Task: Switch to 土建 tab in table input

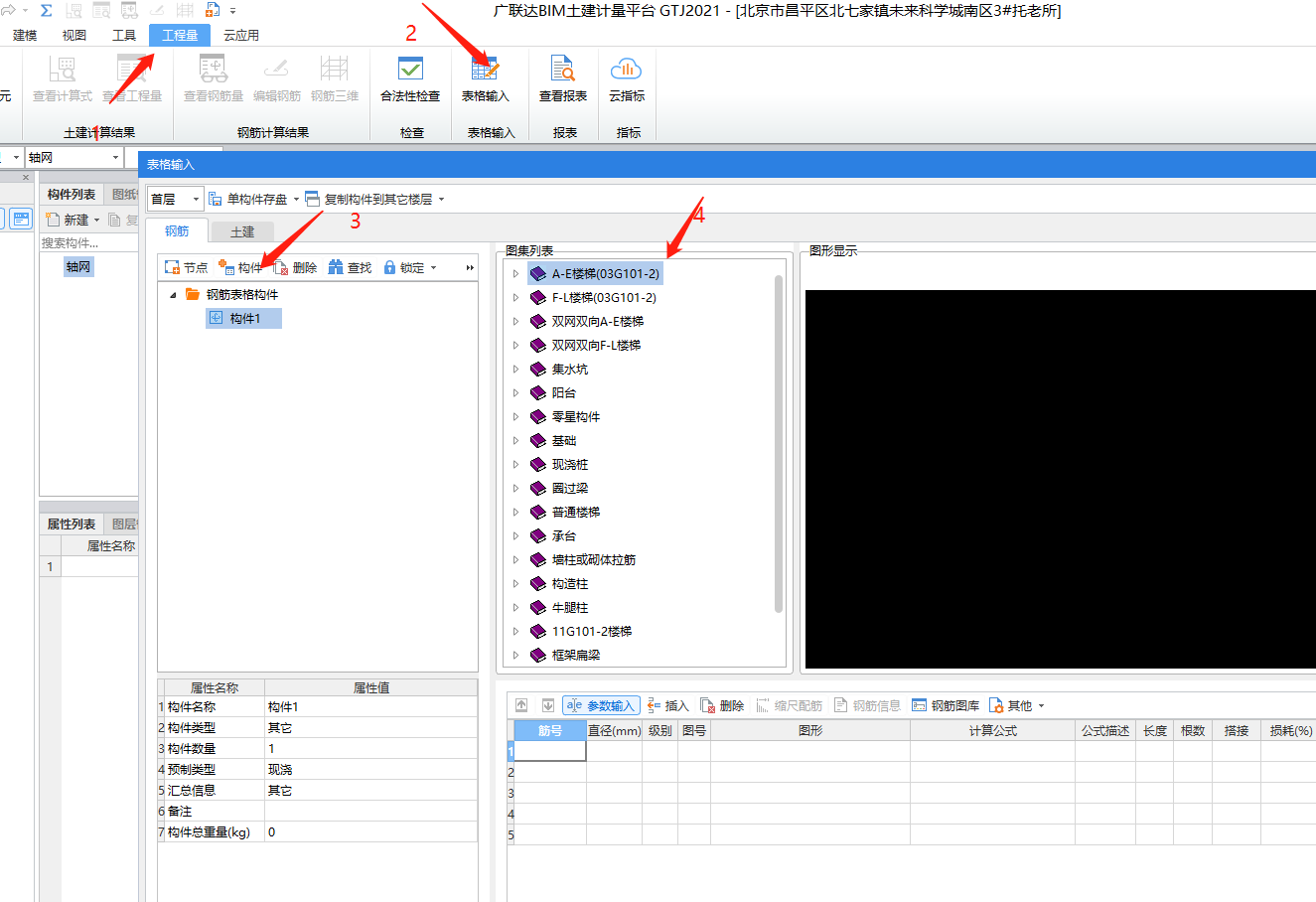Action: 242,231
